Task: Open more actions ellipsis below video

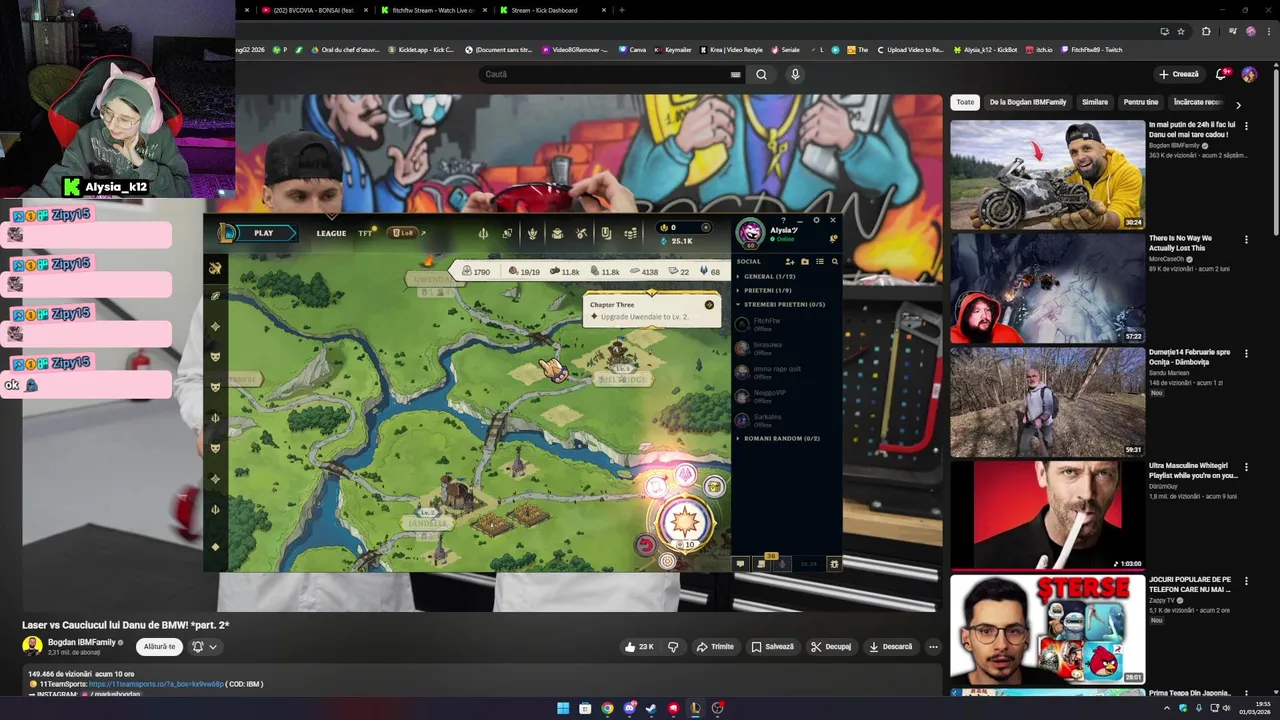Action: coord(933,647)
